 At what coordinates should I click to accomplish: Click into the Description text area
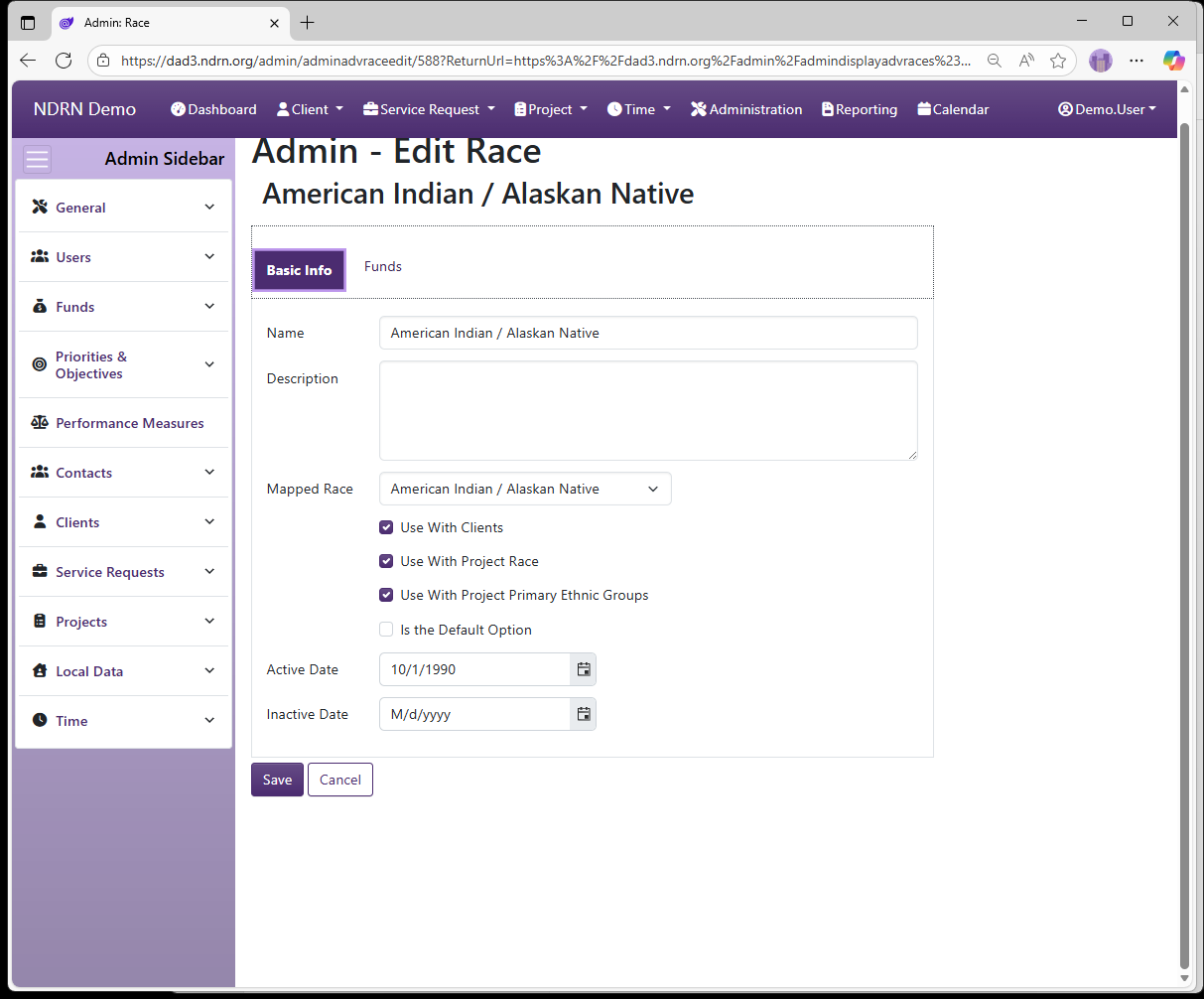point(648,410)
